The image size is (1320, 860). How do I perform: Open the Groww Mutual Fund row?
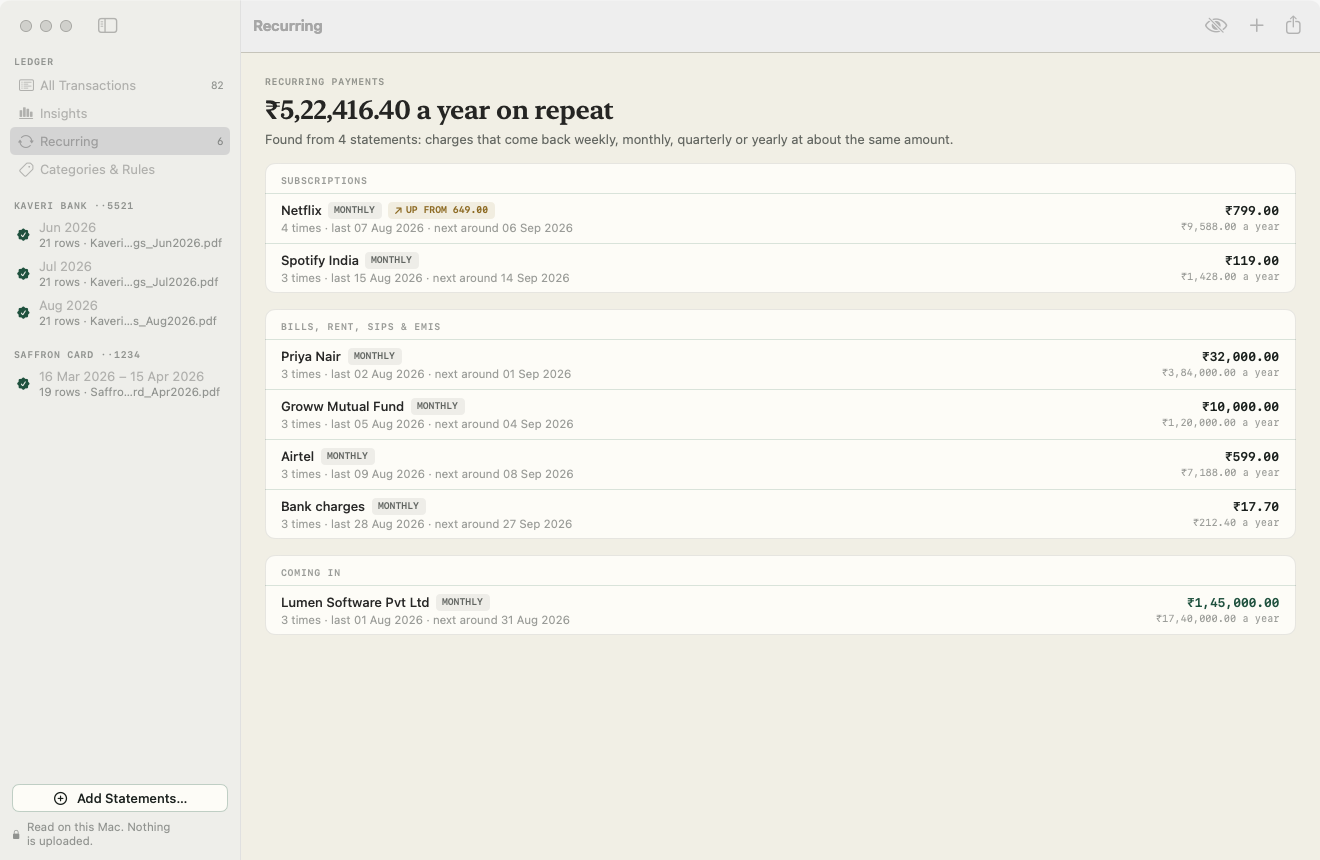pos(780,415)
